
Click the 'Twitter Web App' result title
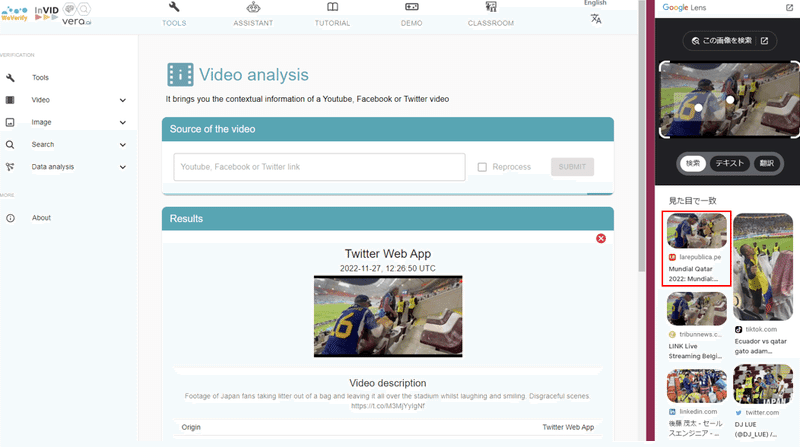[388, 254]
